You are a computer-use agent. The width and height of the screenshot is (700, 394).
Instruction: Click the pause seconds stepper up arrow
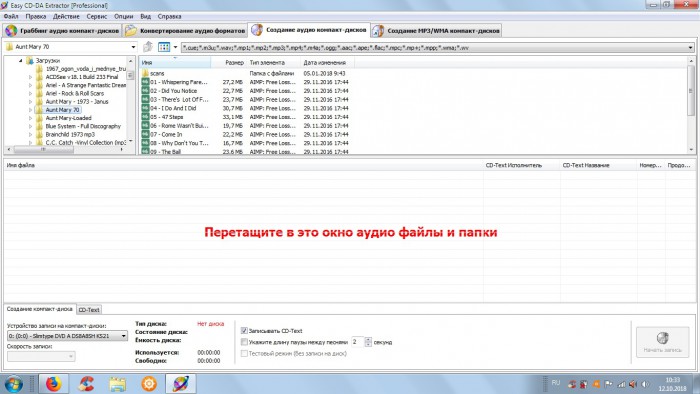click(368, 340)
